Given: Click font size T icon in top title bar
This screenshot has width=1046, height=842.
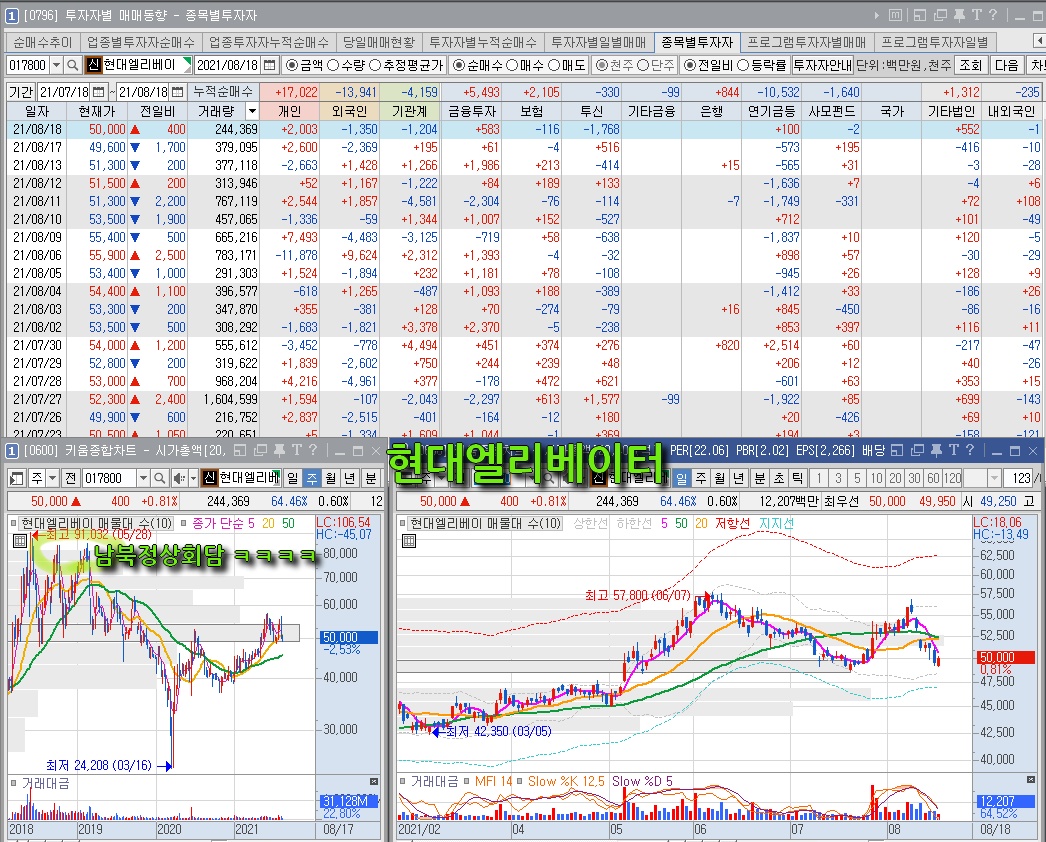Looking at the screenshot, I should pyautogui.click(x=977, y=15).
